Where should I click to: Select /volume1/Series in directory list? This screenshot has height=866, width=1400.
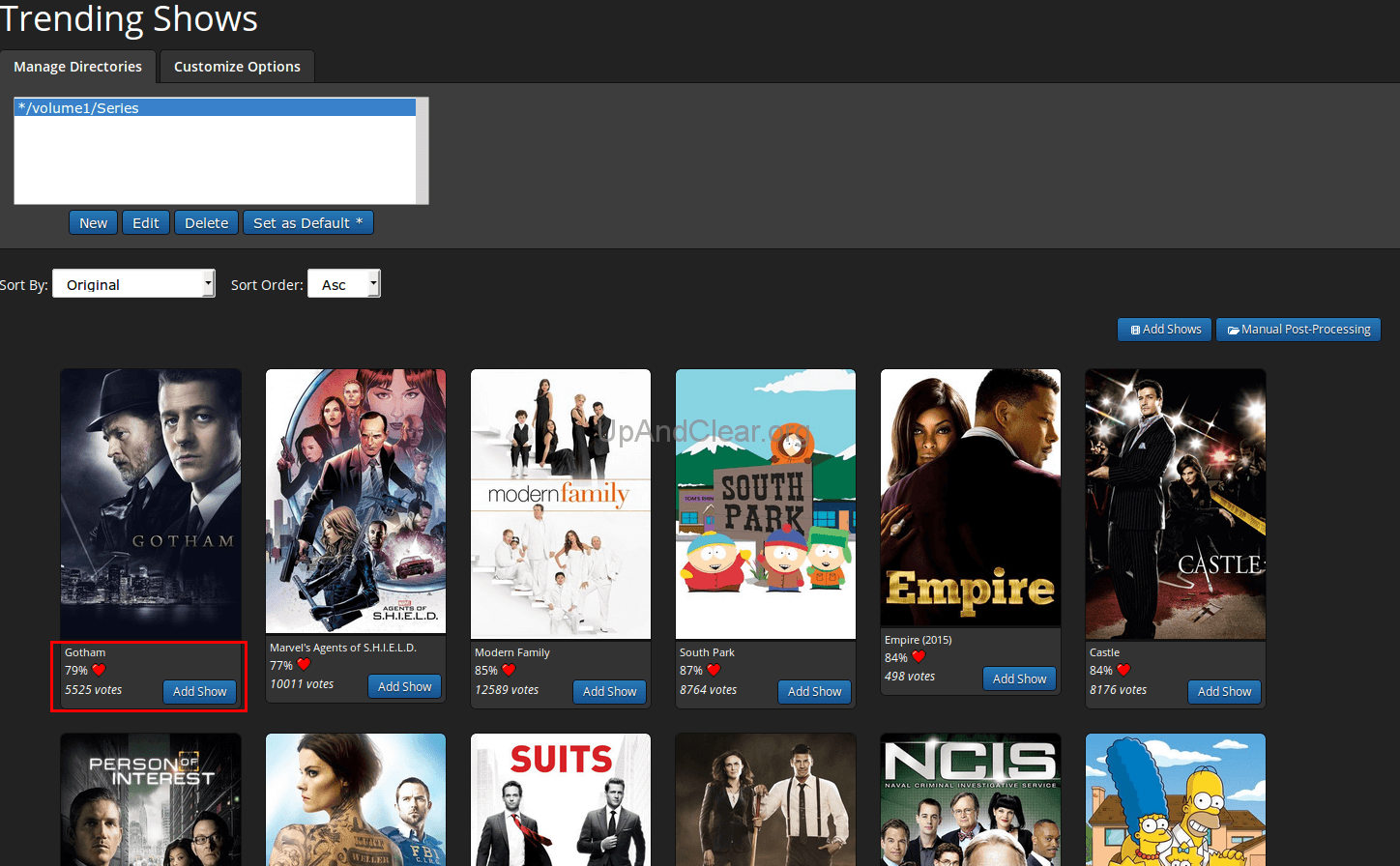[x=215, y=108]
